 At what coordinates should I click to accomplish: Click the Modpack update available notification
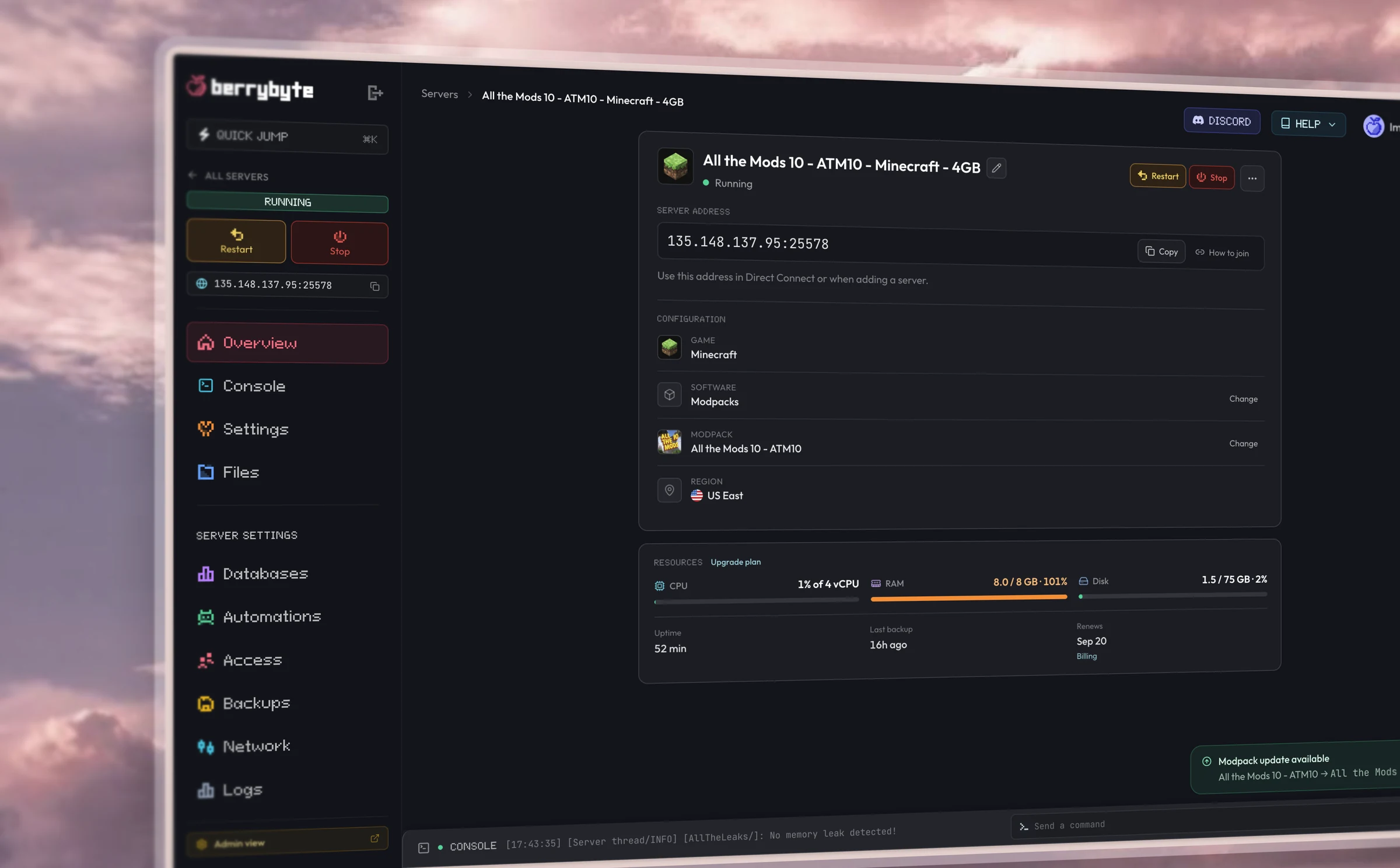coord(1295,768)
